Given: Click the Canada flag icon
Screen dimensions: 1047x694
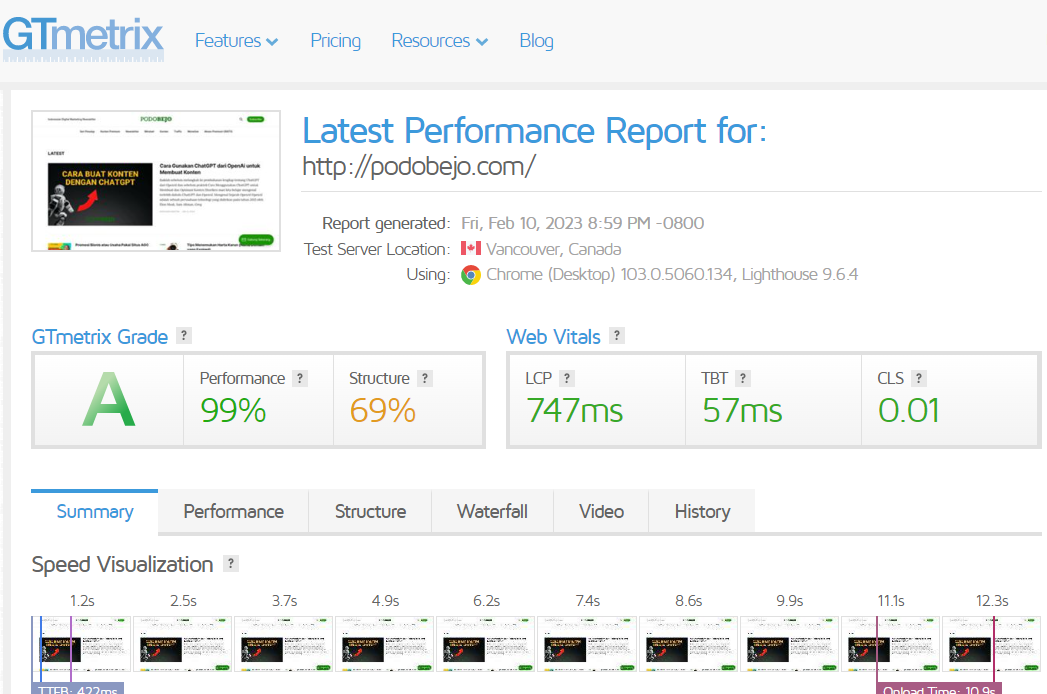Looking at the screenshot, I should [471, 248].
